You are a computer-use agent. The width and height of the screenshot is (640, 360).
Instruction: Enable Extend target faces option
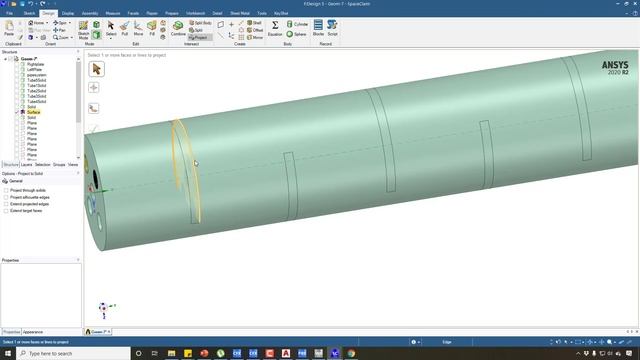[6, 211]
